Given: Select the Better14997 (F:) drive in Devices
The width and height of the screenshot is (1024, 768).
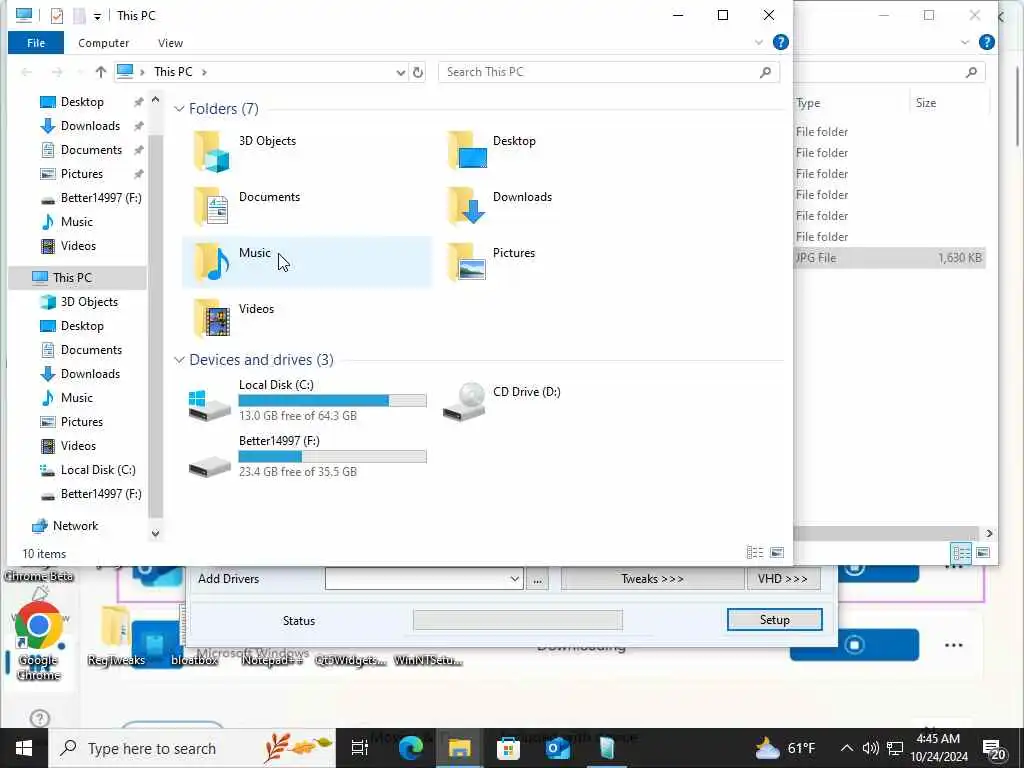Looking at the screenshot, I should [x=307, y=456].
